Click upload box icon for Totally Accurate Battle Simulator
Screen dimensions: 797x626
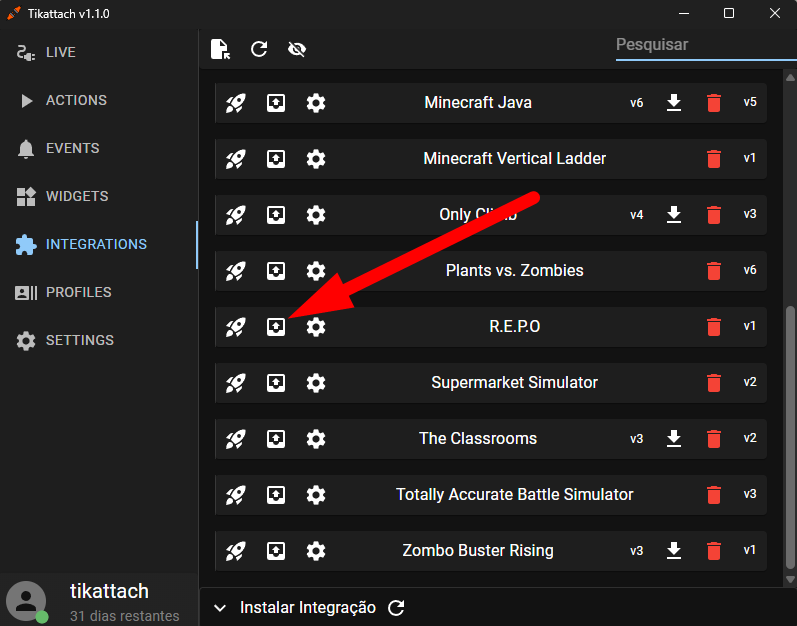pos(276,494)
